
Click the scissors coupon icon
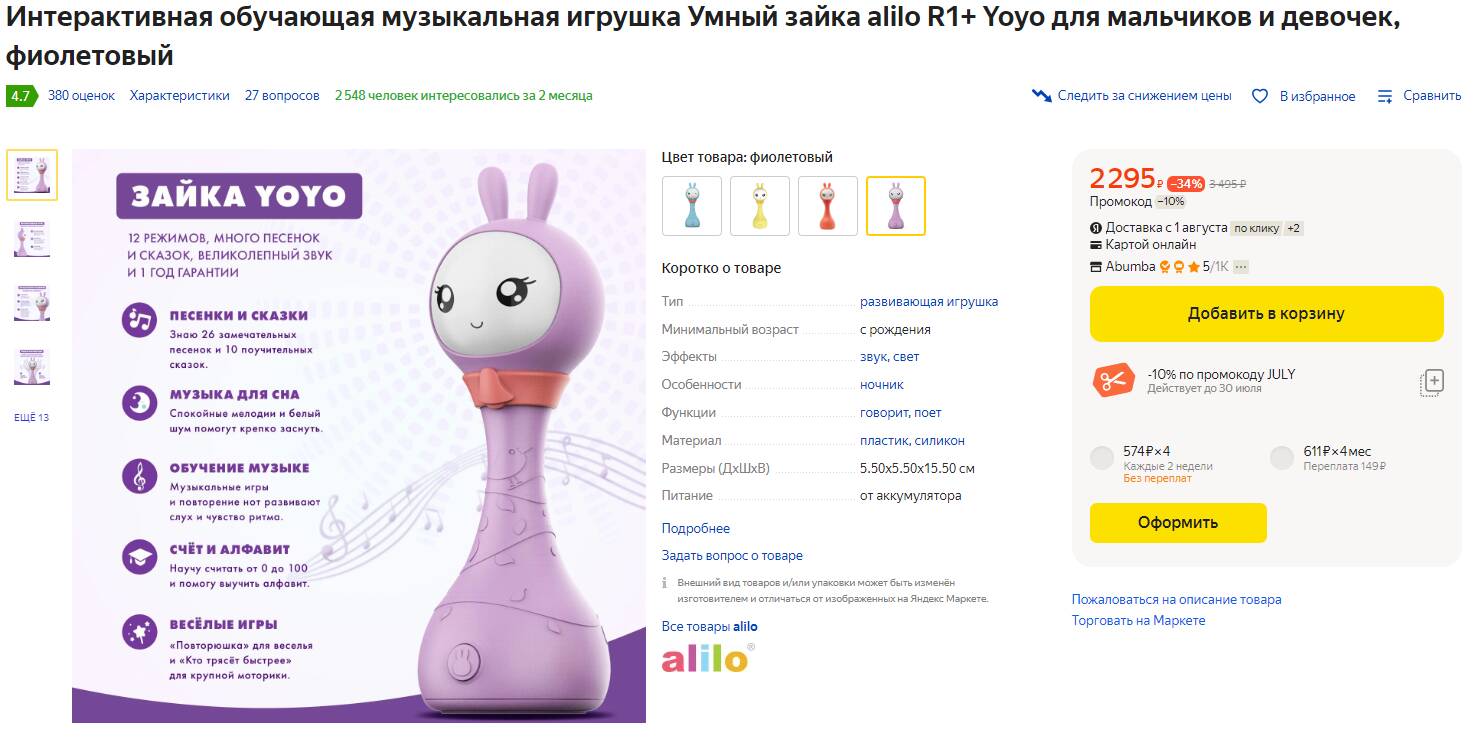click(1112, 381)
